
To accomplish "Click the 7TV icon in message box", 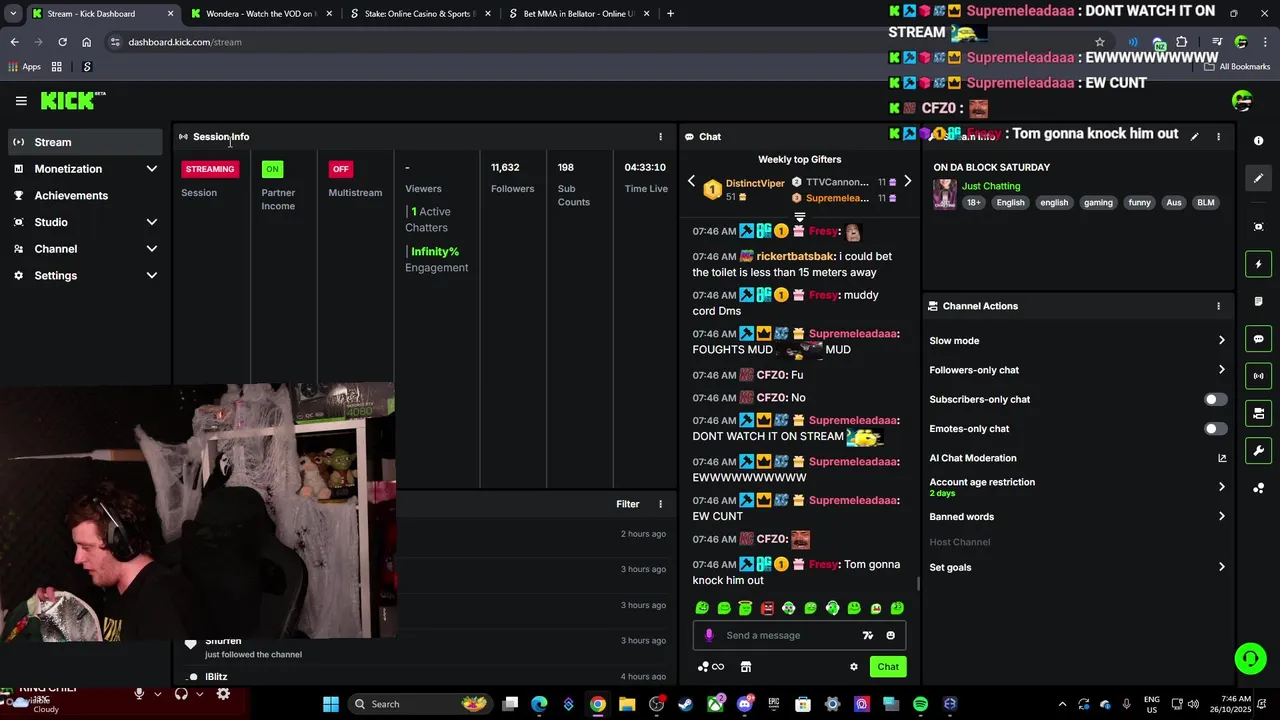I will click(868, 635).
